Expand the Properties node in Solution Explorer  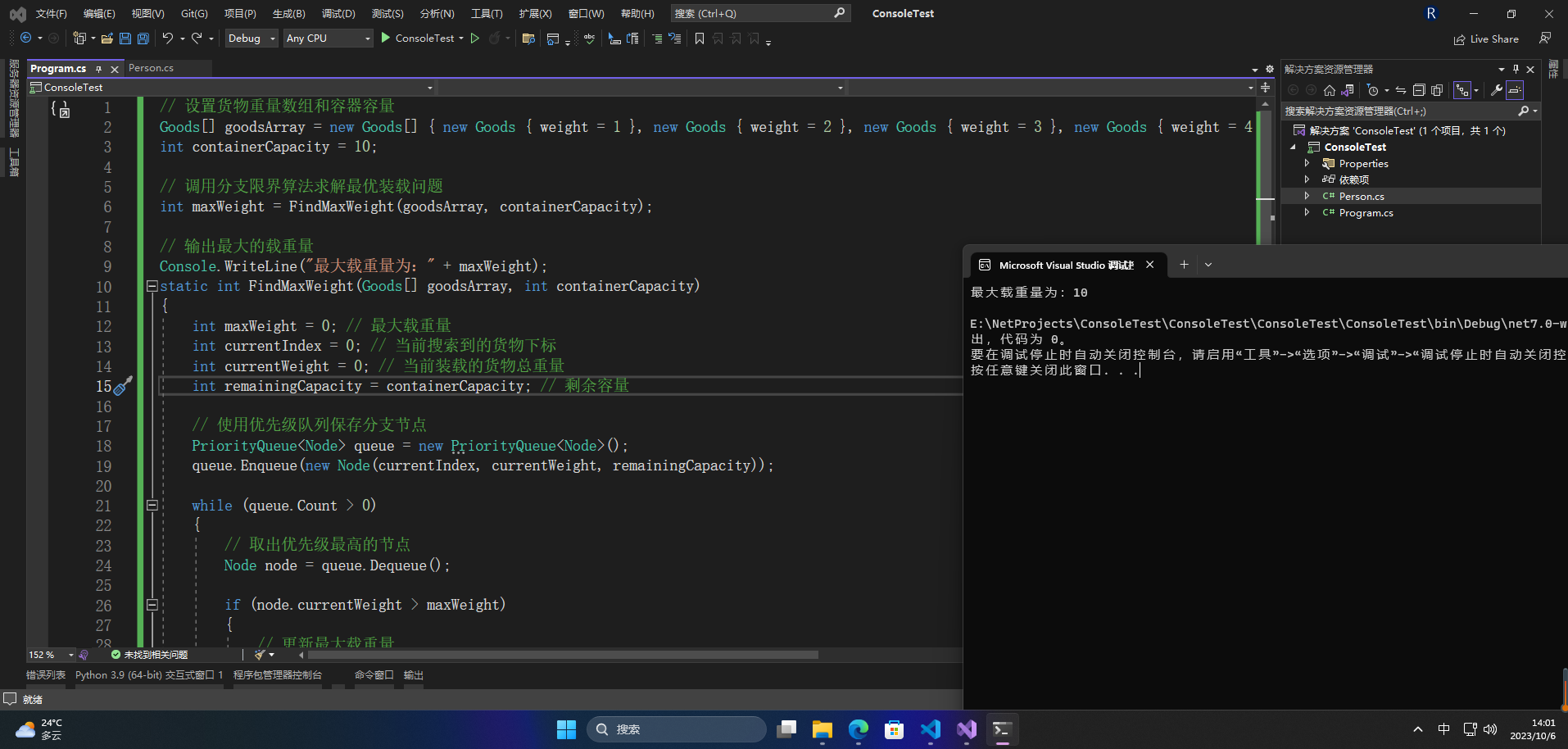pyautogui.click(x=1307, y=163)
